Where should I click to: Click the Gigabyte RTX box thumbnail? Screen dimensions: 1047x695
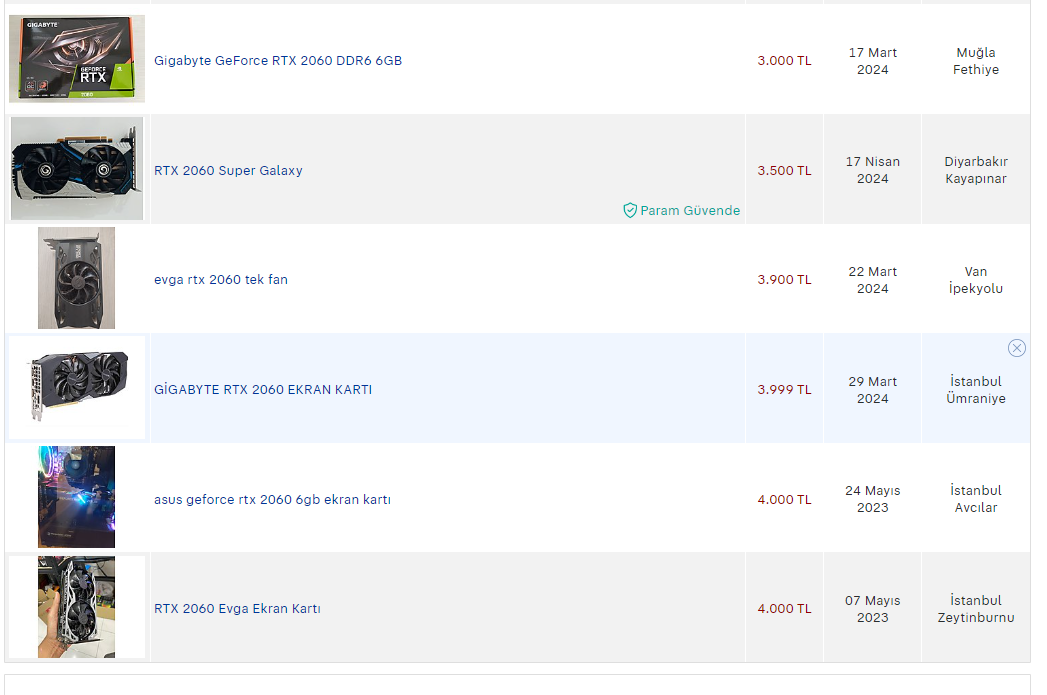77,59
